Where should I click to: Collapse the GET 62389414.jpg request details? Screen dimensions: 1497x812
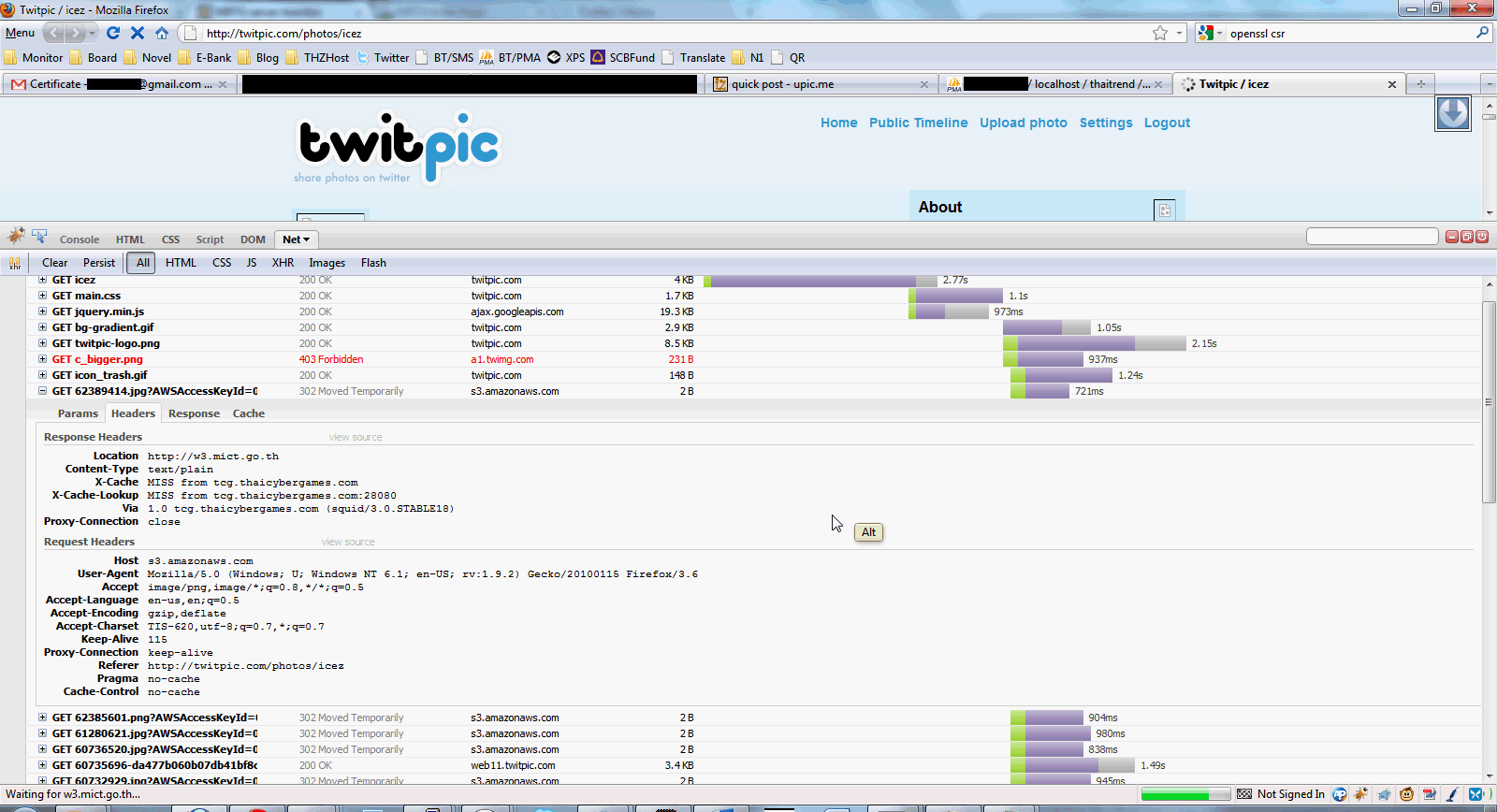(42, 391)
